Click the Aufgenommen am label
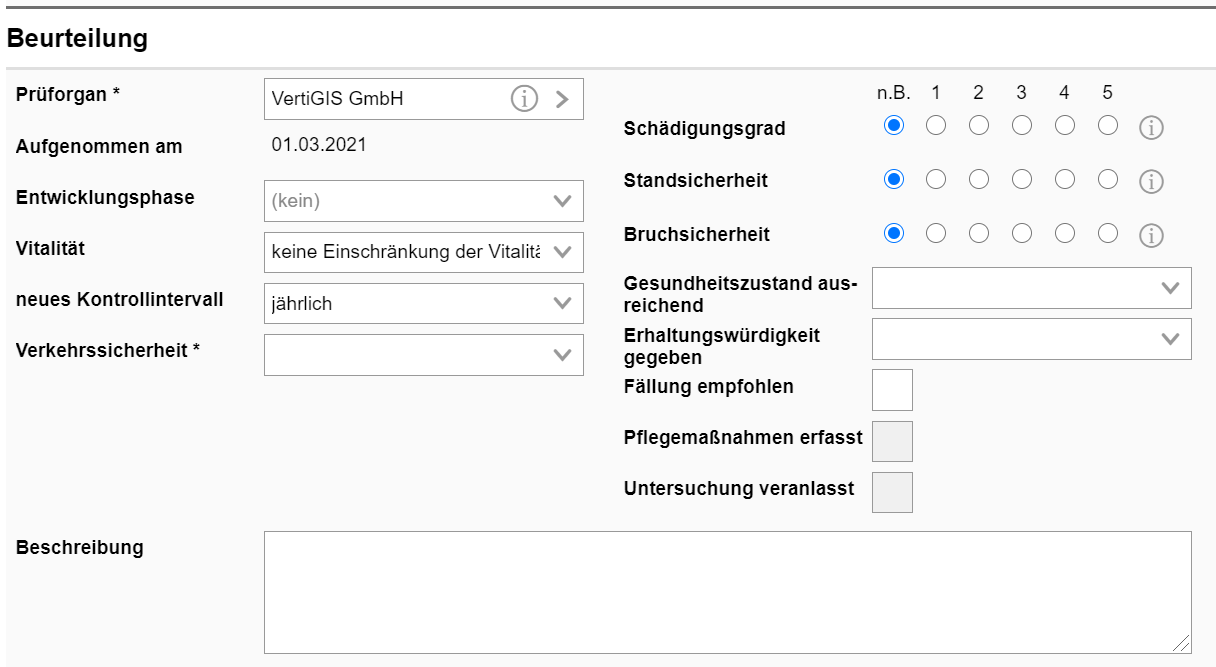This screenshot has height=667, width=1216. [99, 147]
